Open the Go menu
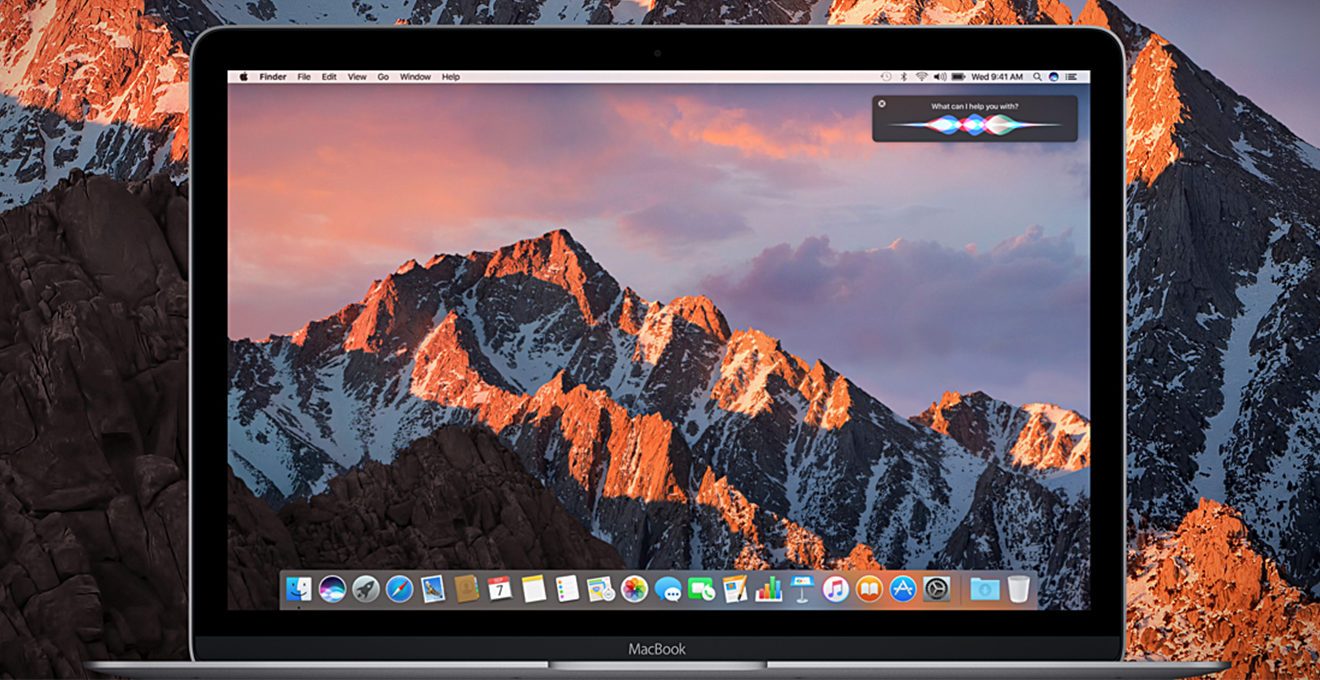 click(x=383, y=77)
